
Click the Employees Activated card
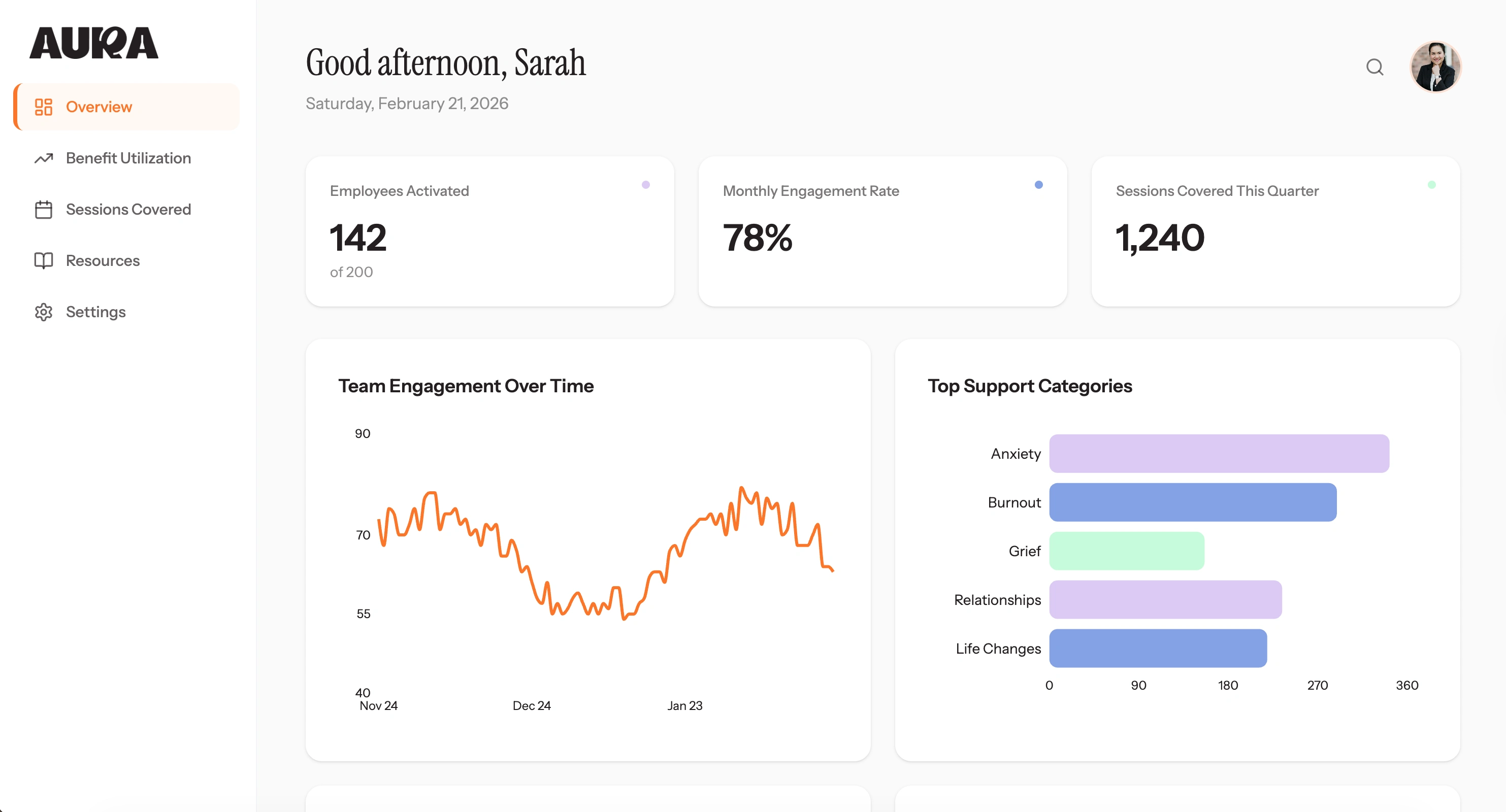pos(489,231)
